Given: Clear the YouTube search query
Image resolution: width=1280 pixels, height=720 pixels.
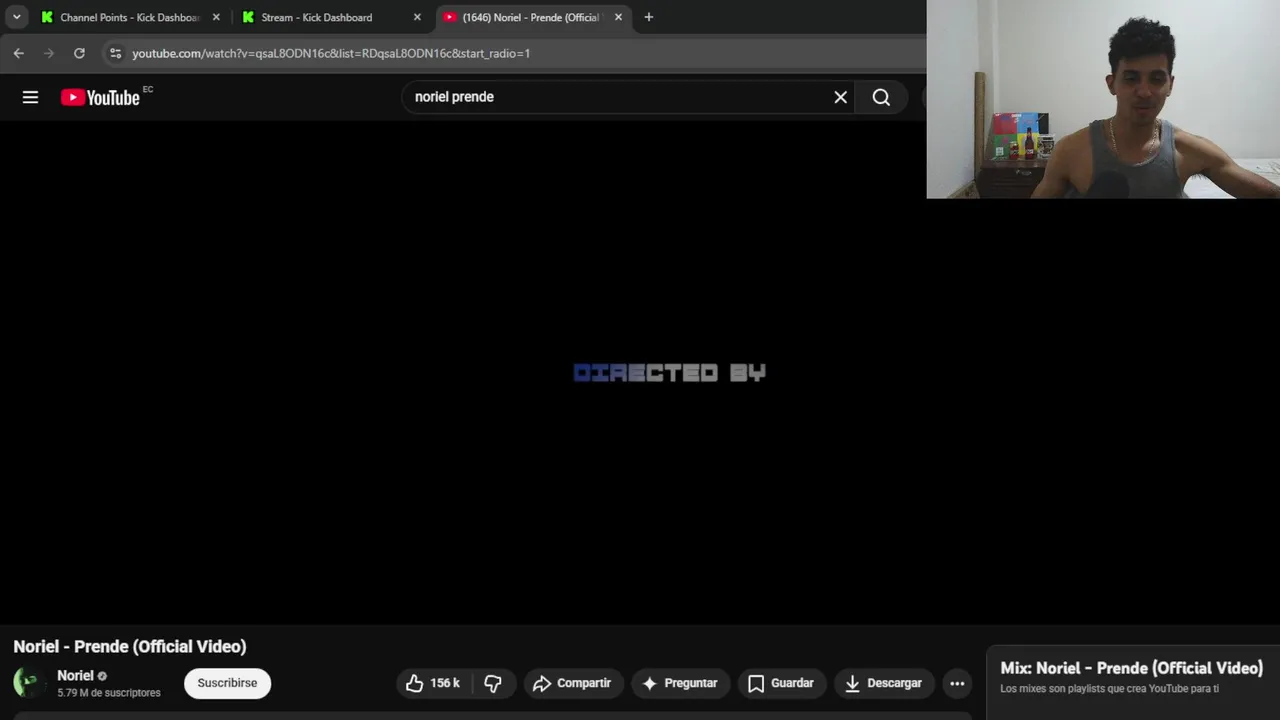Looking at the screenshot, I should click(x=841, y=97).
